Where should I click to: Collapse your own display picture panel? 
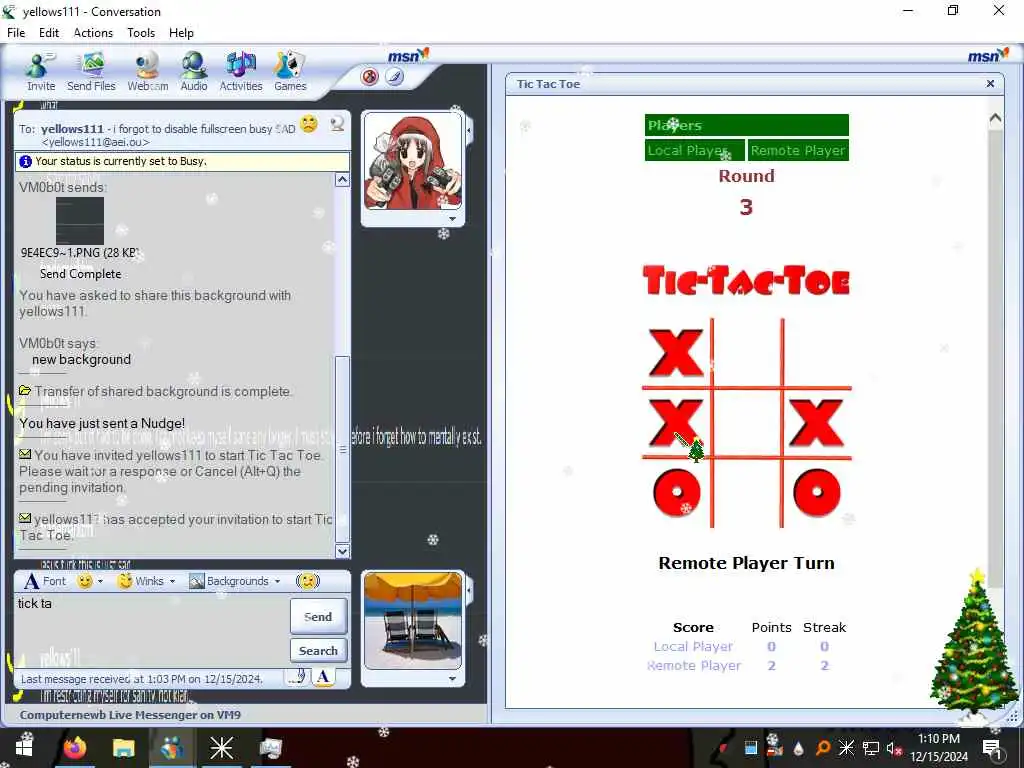click(x=470, y=590)
